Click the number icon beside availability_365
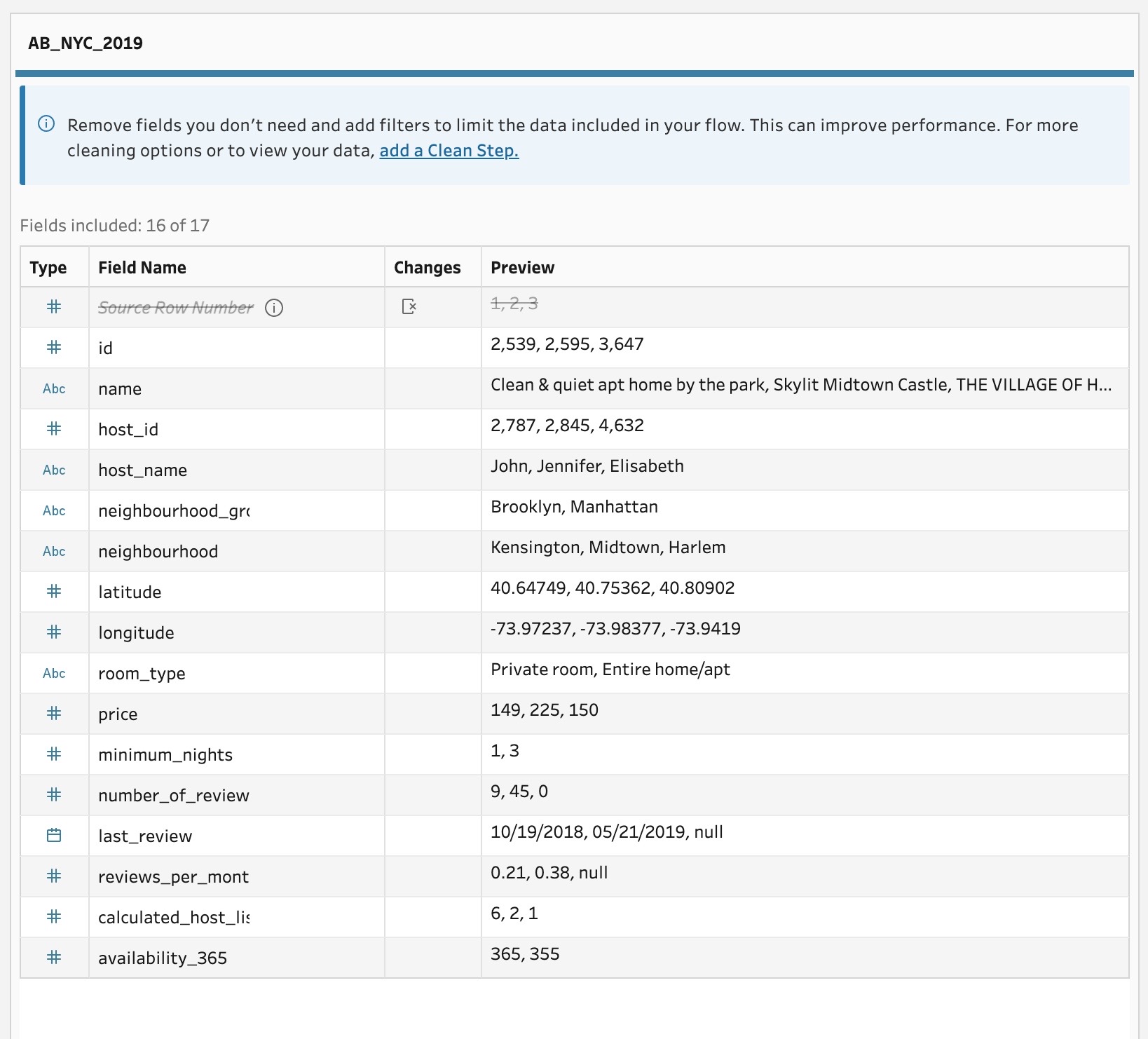 coord(54,957)
